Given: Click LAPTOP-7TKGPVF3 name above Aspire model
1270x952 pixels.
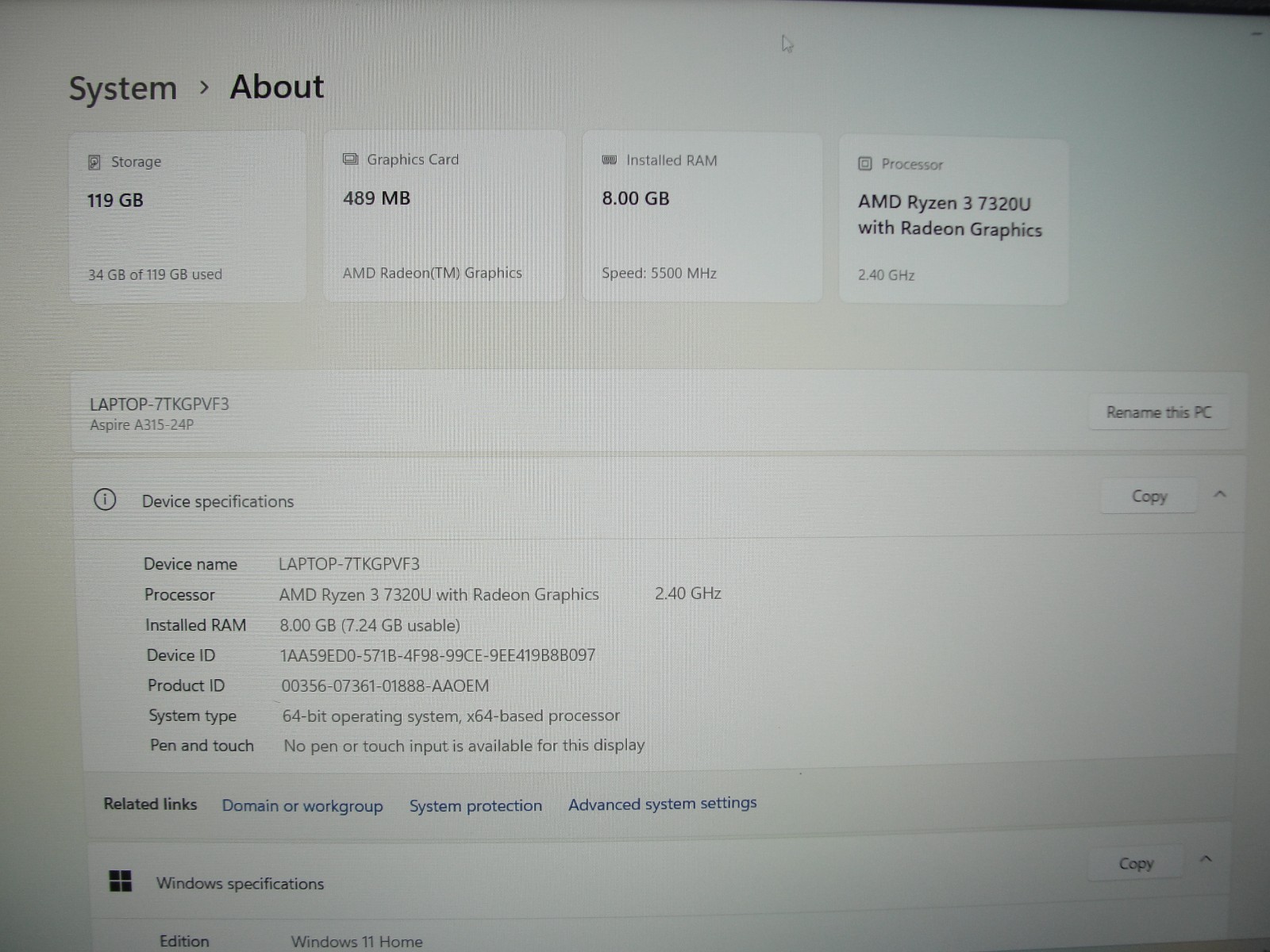Looking at the screenshot, I should pos(160,404).
